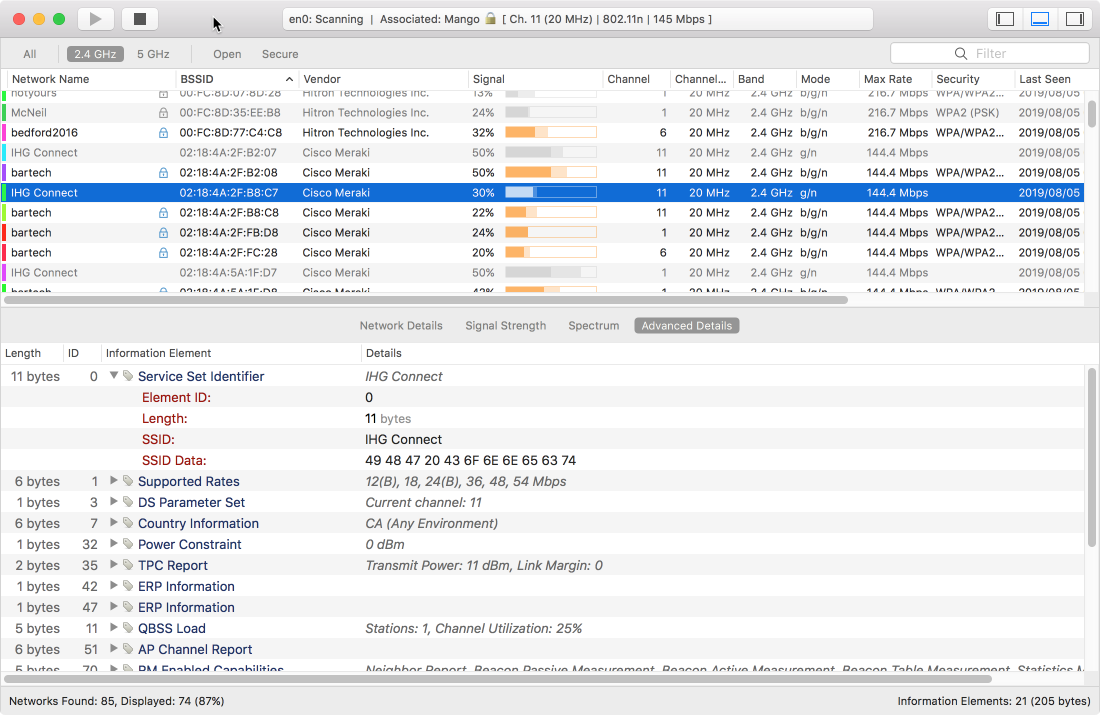
Task: Expand the QBSS Load element
Action: pyautogui.click(x=114, y=629)
